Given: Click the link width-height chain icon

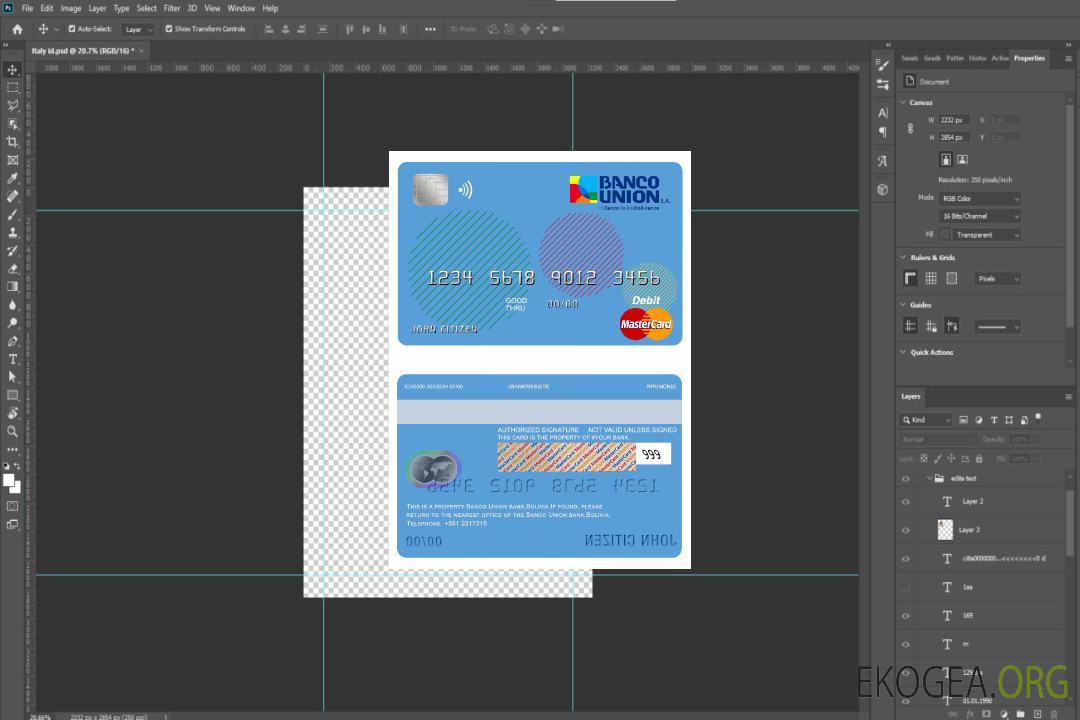Looking at the screenshot, I should [910, 129].
